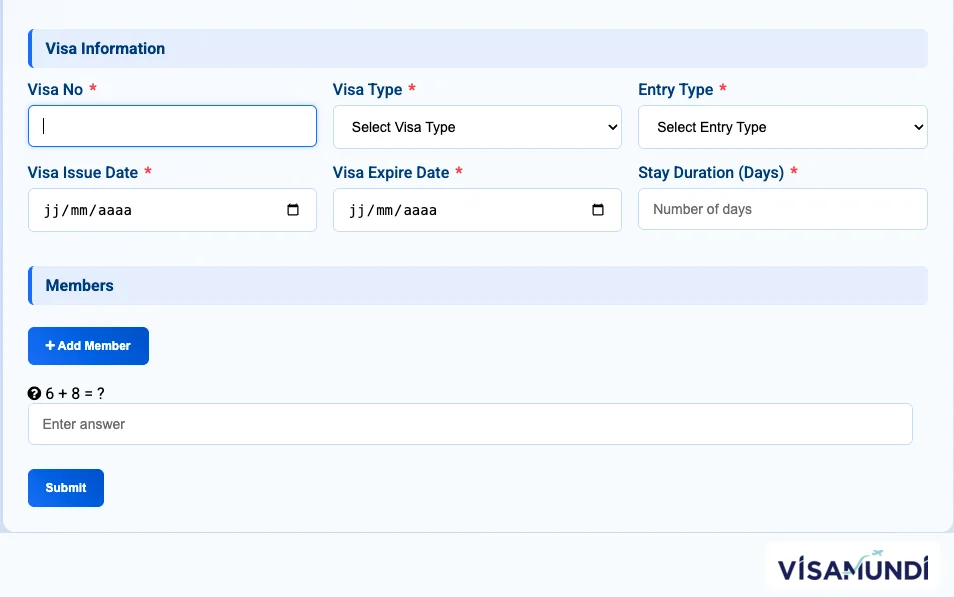Submit the visa form
Screen dimensions: 954x597
point(66,487)
